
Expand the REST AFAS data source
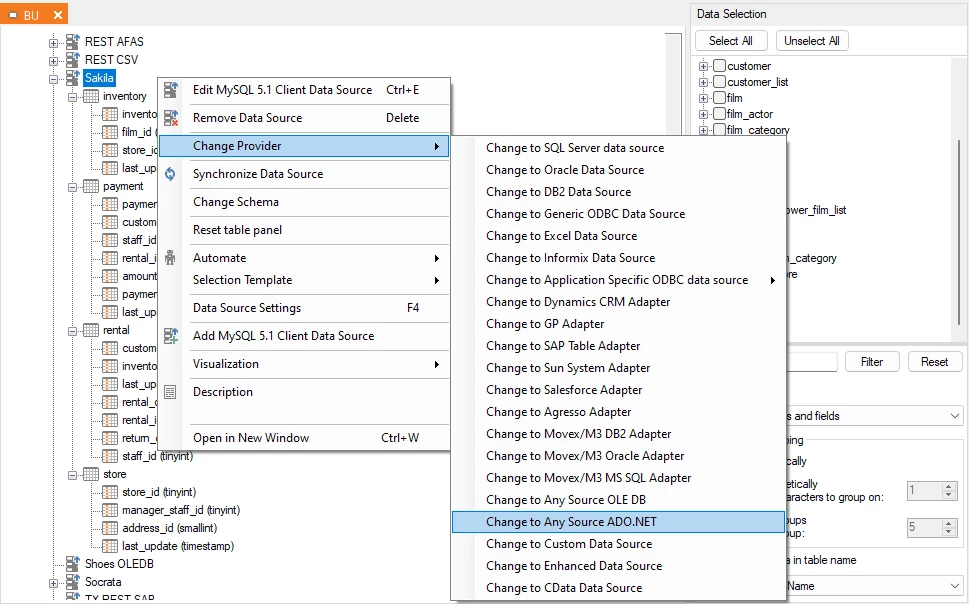click(54, 42)
